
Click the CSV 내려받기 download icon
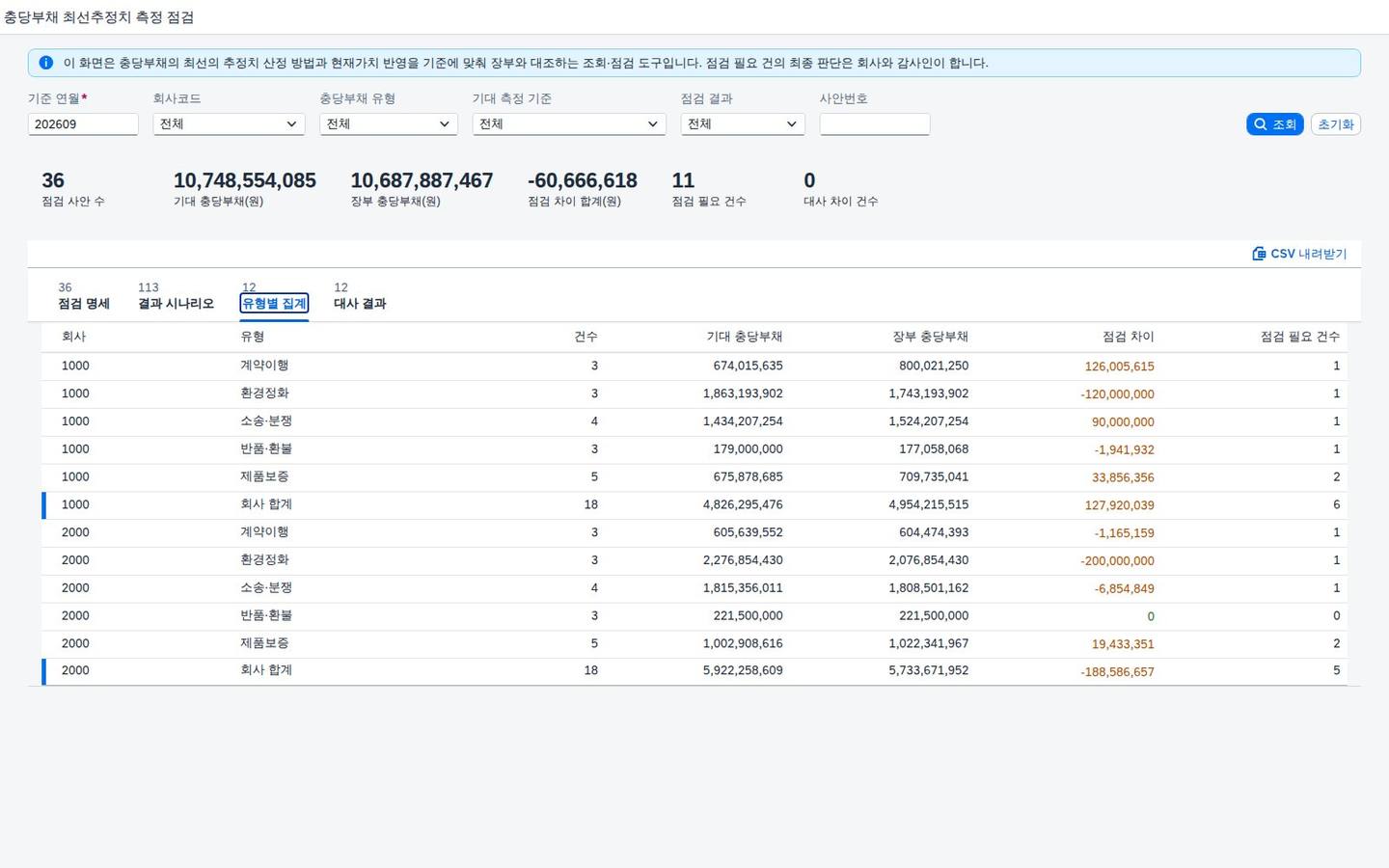point(1259,254)
